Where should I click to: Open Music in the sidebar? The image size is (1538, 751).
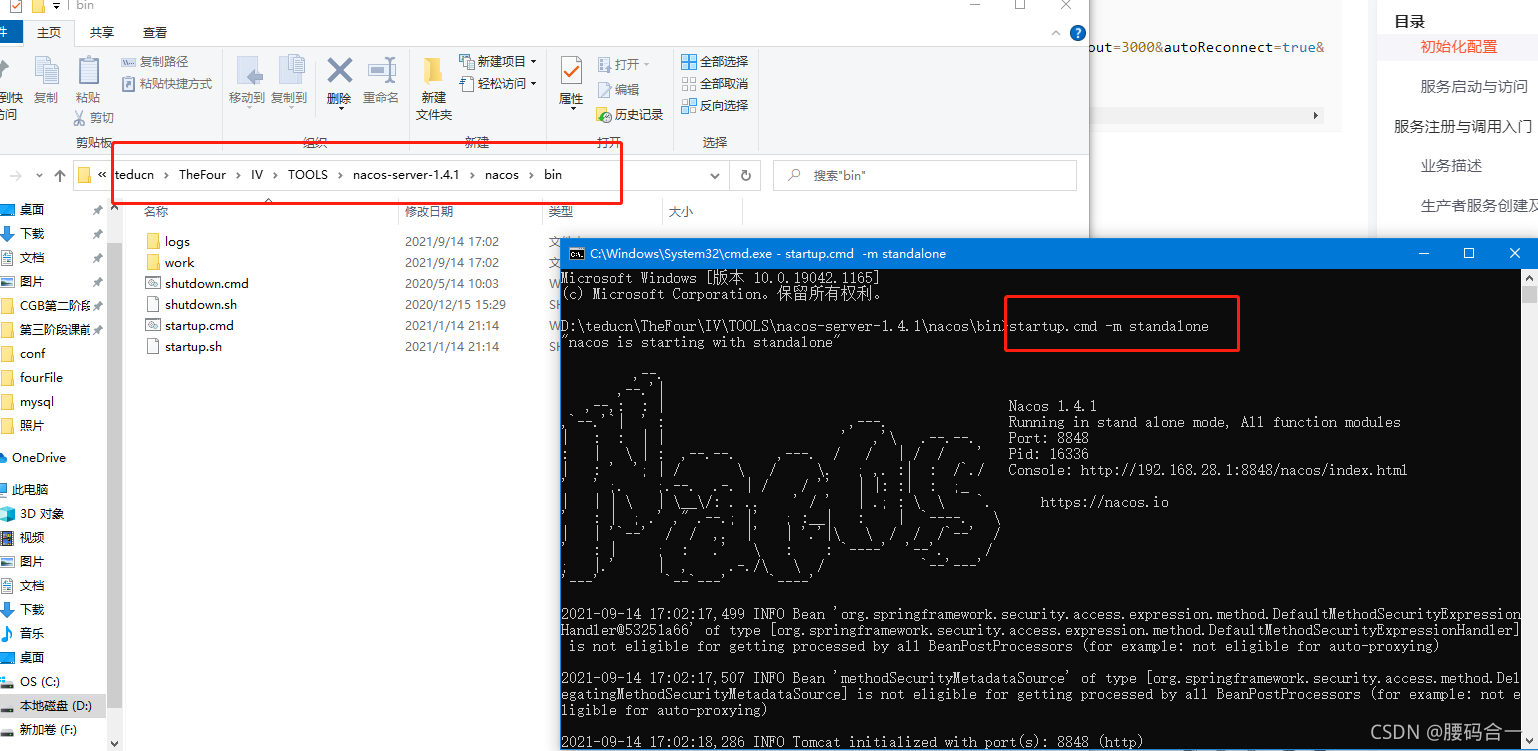click(32, 634)
